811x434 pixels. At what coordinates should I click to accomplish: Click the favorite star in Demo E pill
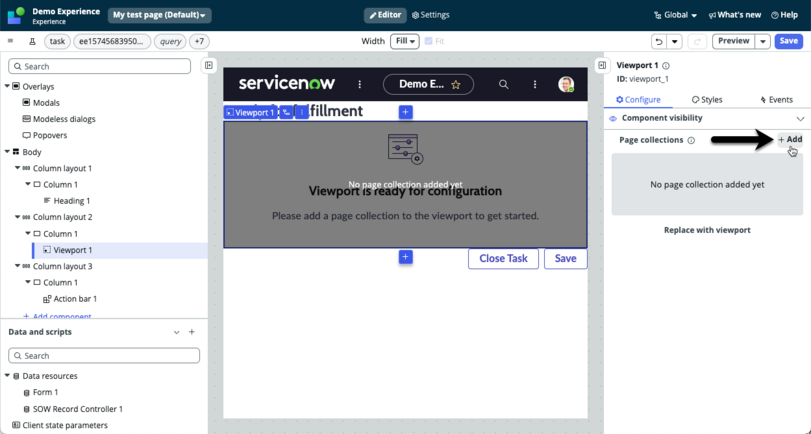coord(456,85)
